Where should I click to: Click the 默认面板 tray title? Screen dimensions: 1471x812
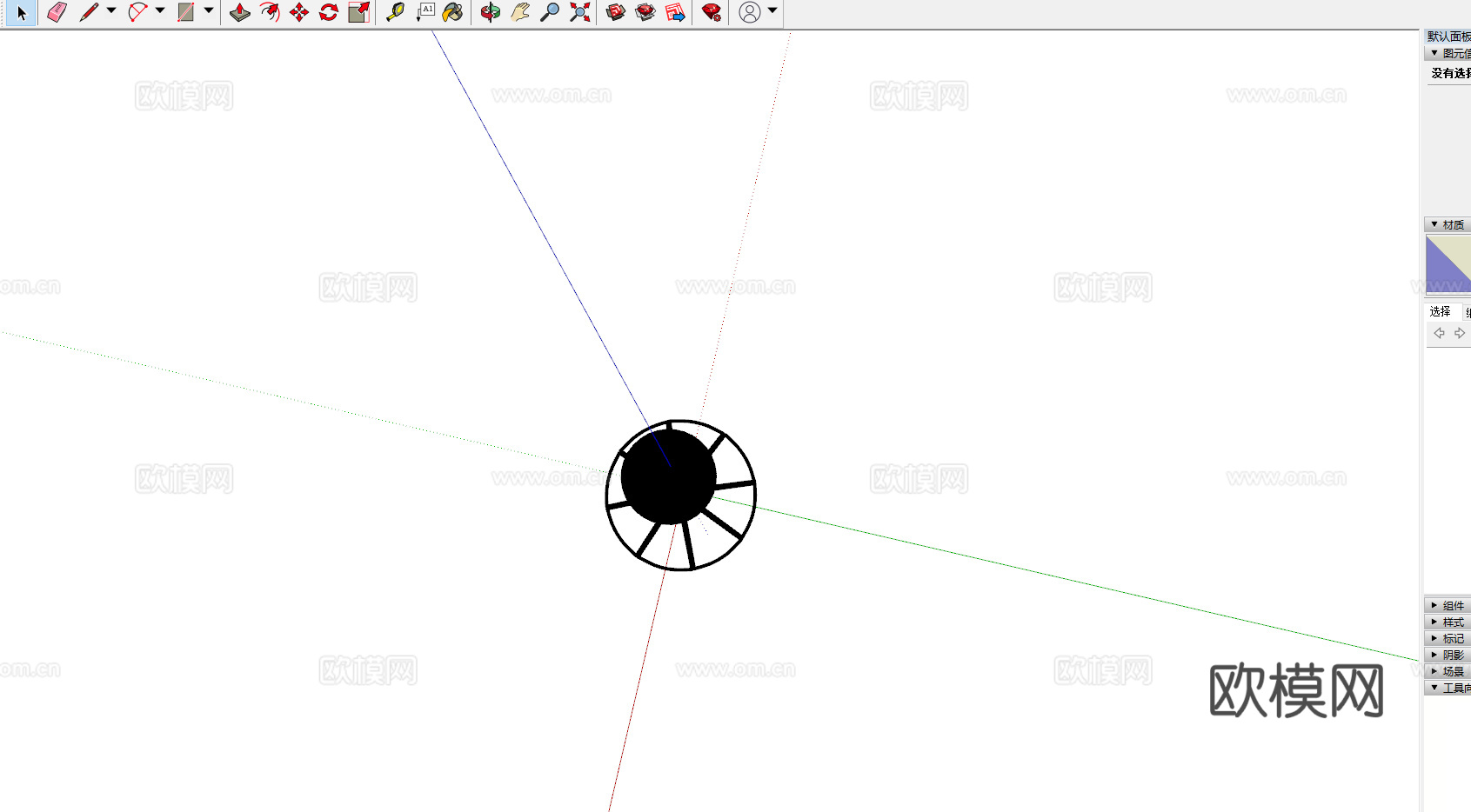(x=1448, y=37)
